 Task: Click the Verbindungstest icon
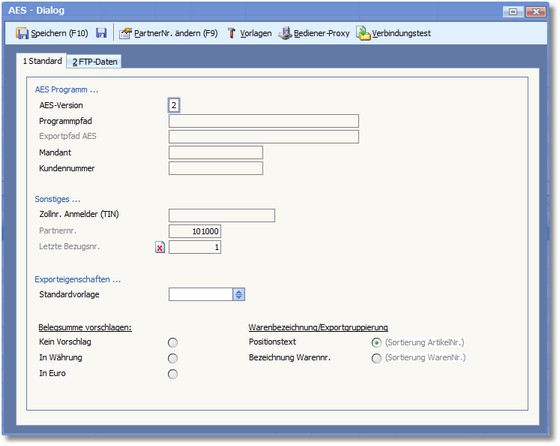point(363,33)
